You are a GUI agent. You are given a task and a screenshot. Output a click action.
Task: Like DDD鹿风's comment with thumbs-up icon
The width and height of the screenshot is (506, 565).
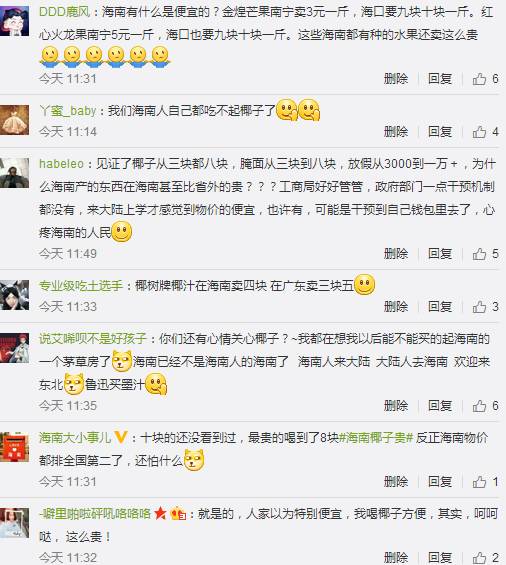(479, 79)
